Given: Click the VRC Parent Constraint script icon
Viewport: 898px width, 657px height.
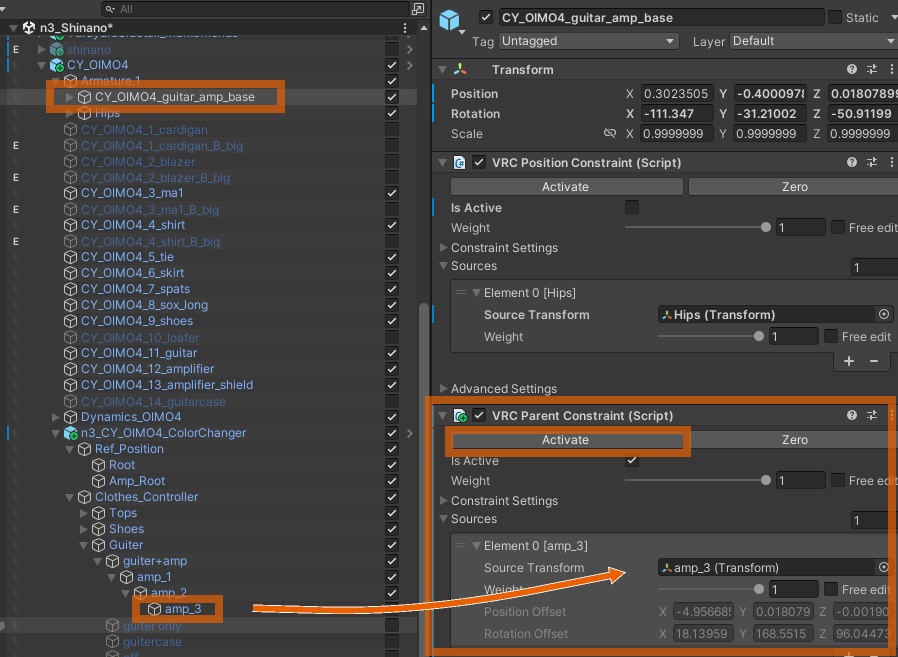Looking at the screenshot, I should 459,415.
